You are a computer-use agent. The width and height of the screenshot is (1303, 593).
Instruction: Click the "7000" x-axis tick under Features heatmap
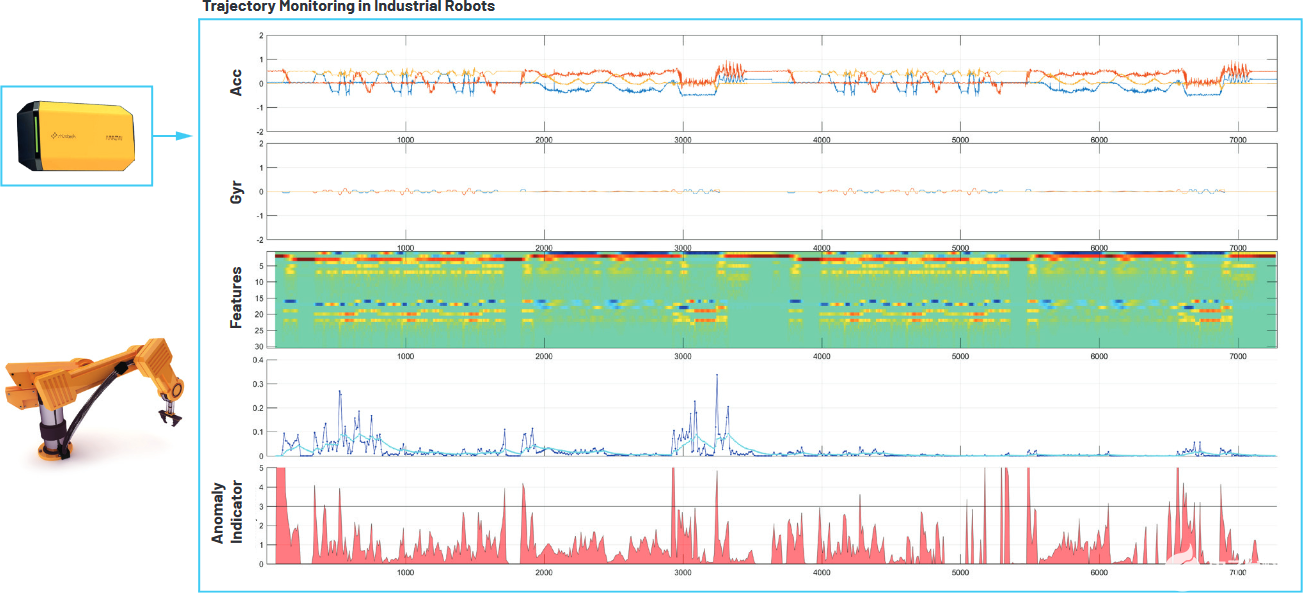(1237, 356)
